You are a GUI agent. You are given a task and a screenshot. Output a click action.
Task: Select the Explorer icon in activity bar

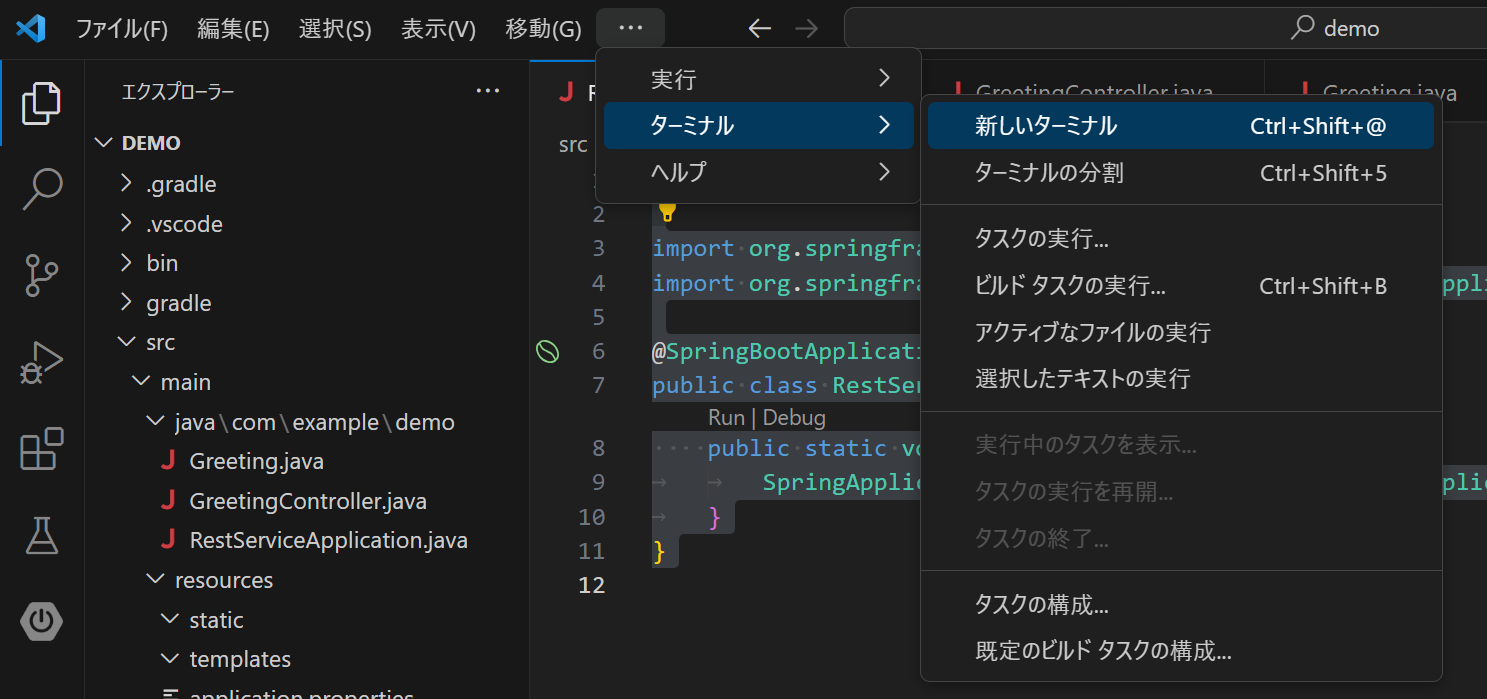(41, 102)
